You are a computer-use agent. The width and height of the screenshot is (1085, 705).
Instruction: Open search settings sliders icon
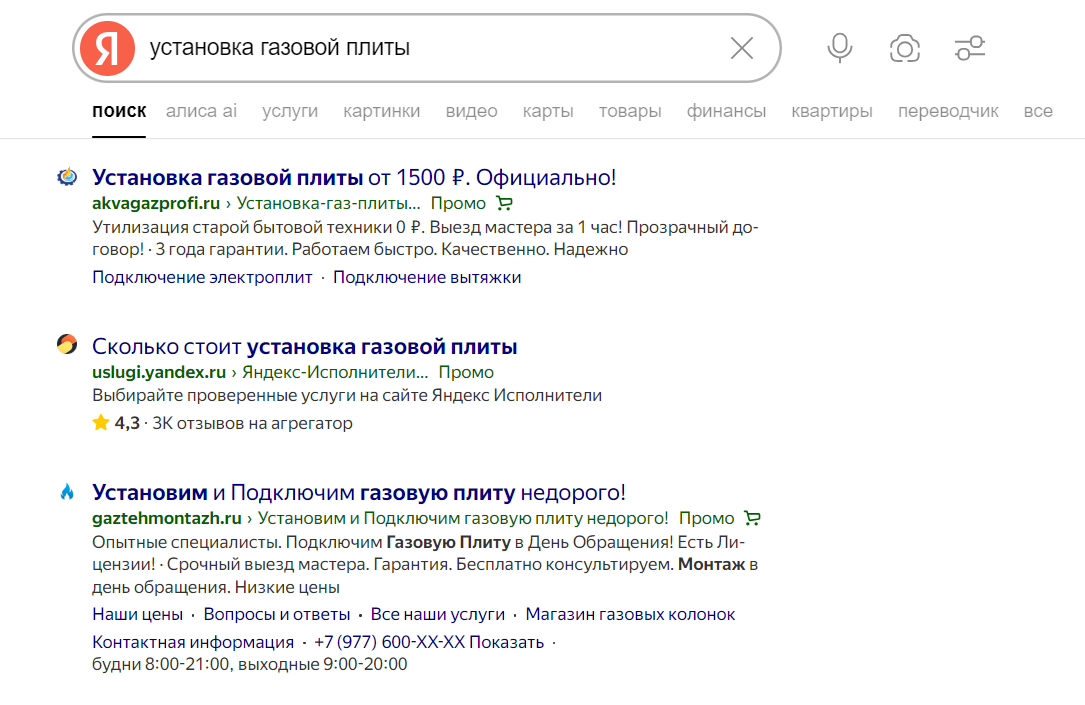click(x=969, y=48)
